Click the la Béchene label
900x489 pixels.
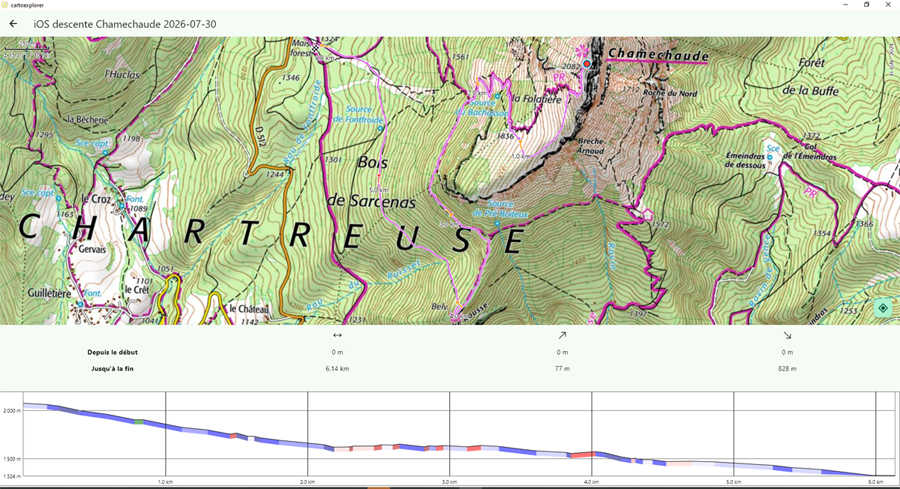point(87,119)
